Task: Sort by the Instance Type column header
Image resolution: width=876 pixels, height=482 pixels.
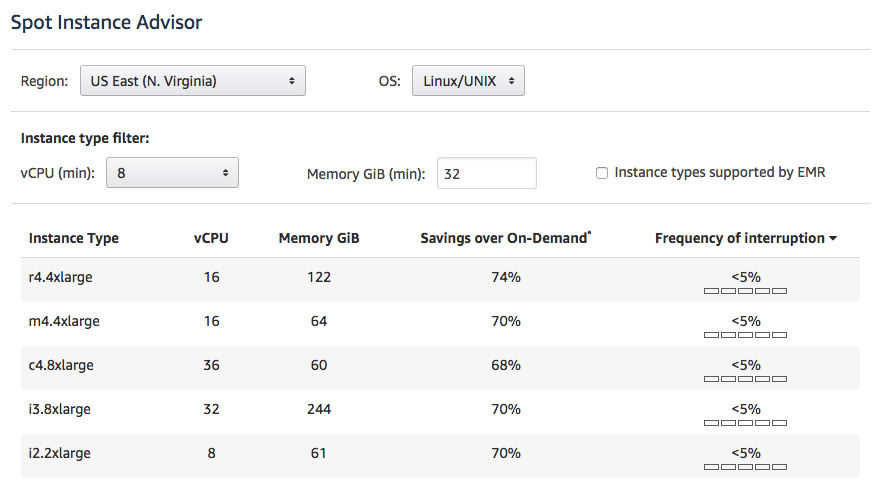Action: coord(74,238)
